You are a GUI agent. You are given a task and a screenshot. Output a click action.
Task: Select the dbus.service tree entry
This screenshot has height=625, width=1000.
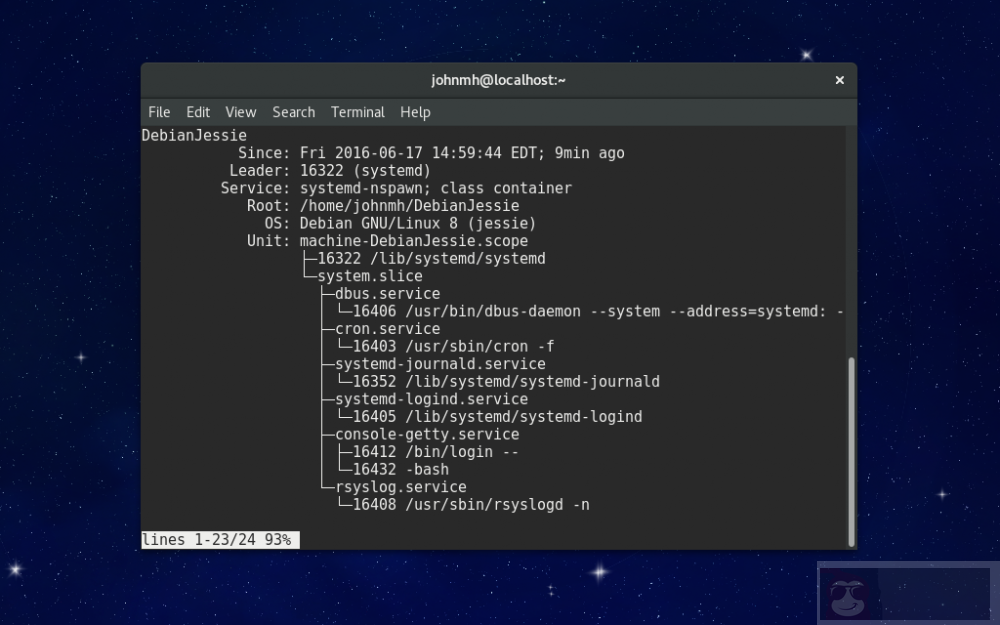click(x=386, y=293)
